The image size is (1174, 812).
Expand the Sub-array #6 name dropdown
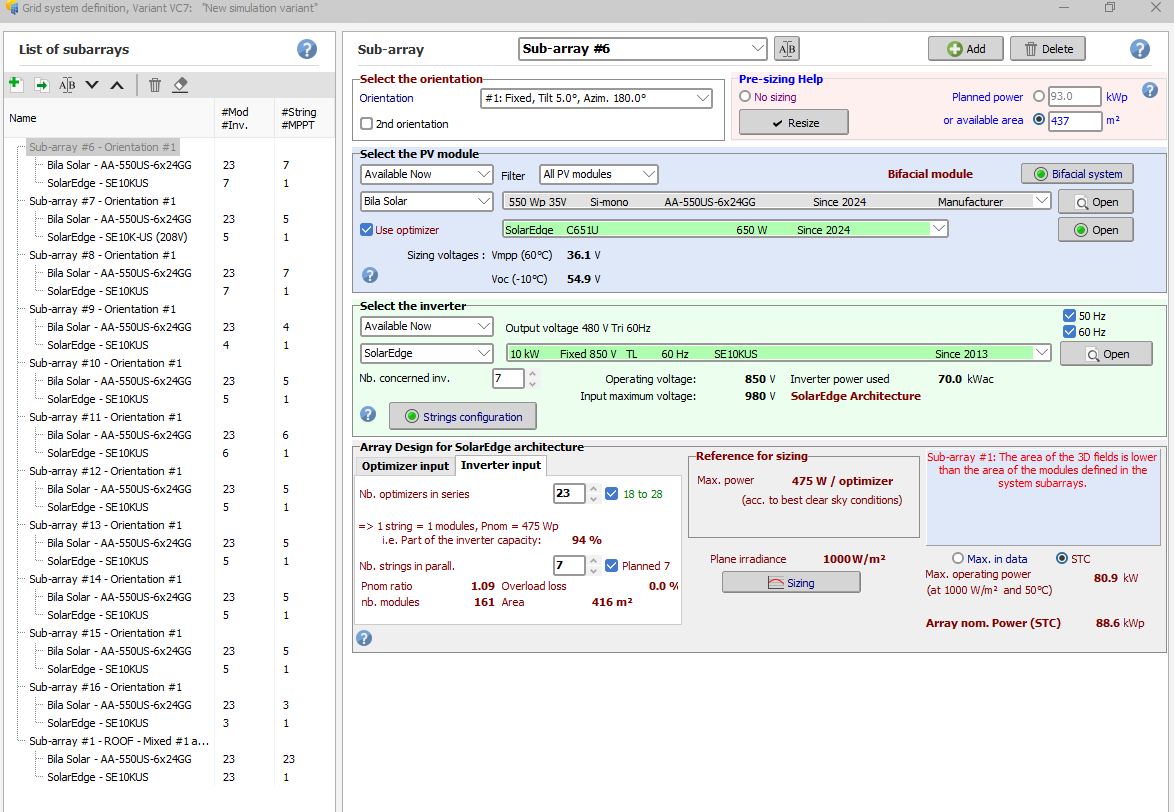click(x=757, y=49)
